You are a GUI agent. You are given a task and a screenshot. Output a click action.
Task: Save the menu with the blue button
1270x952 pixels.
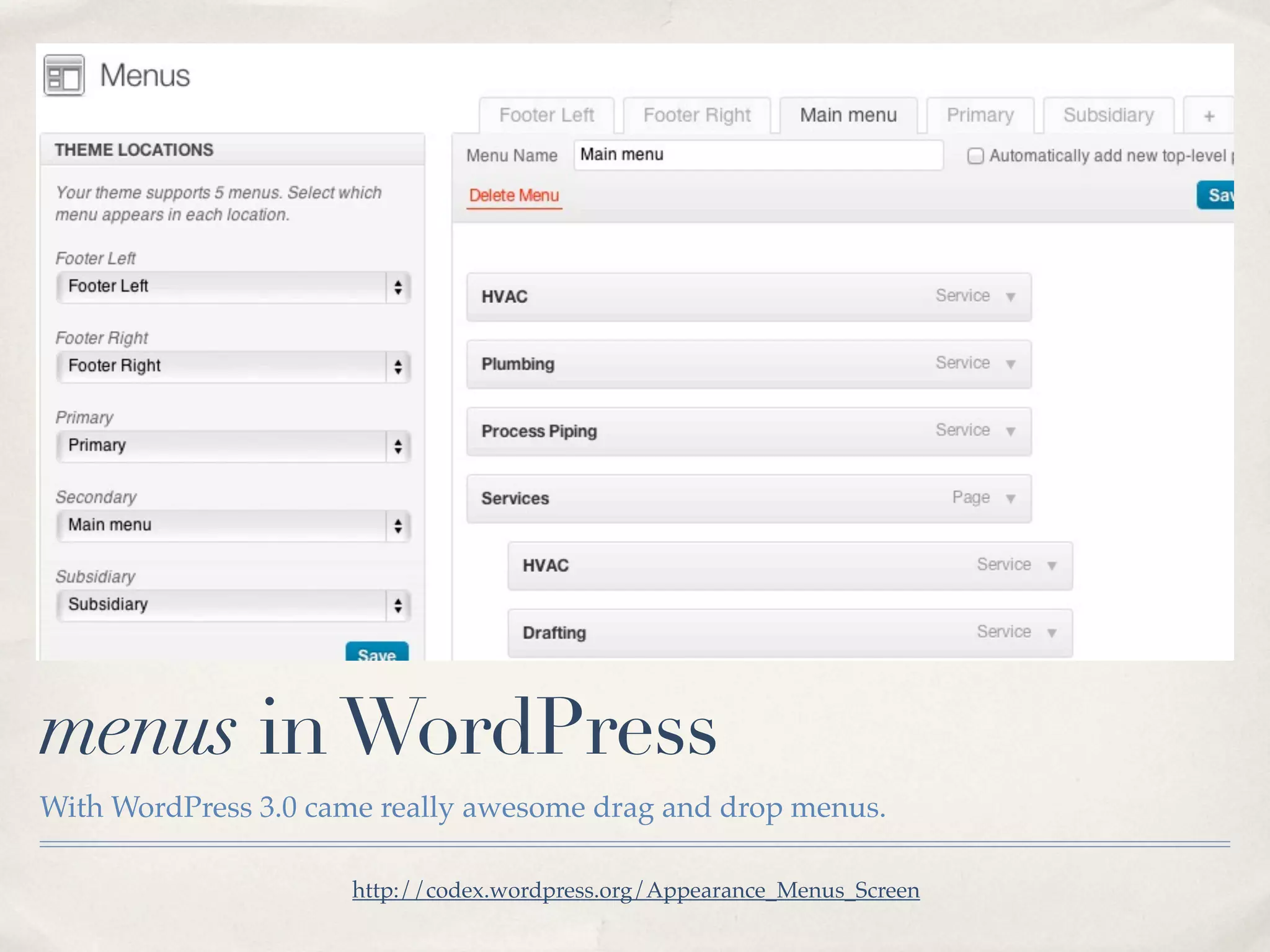tap(1215, 195)
